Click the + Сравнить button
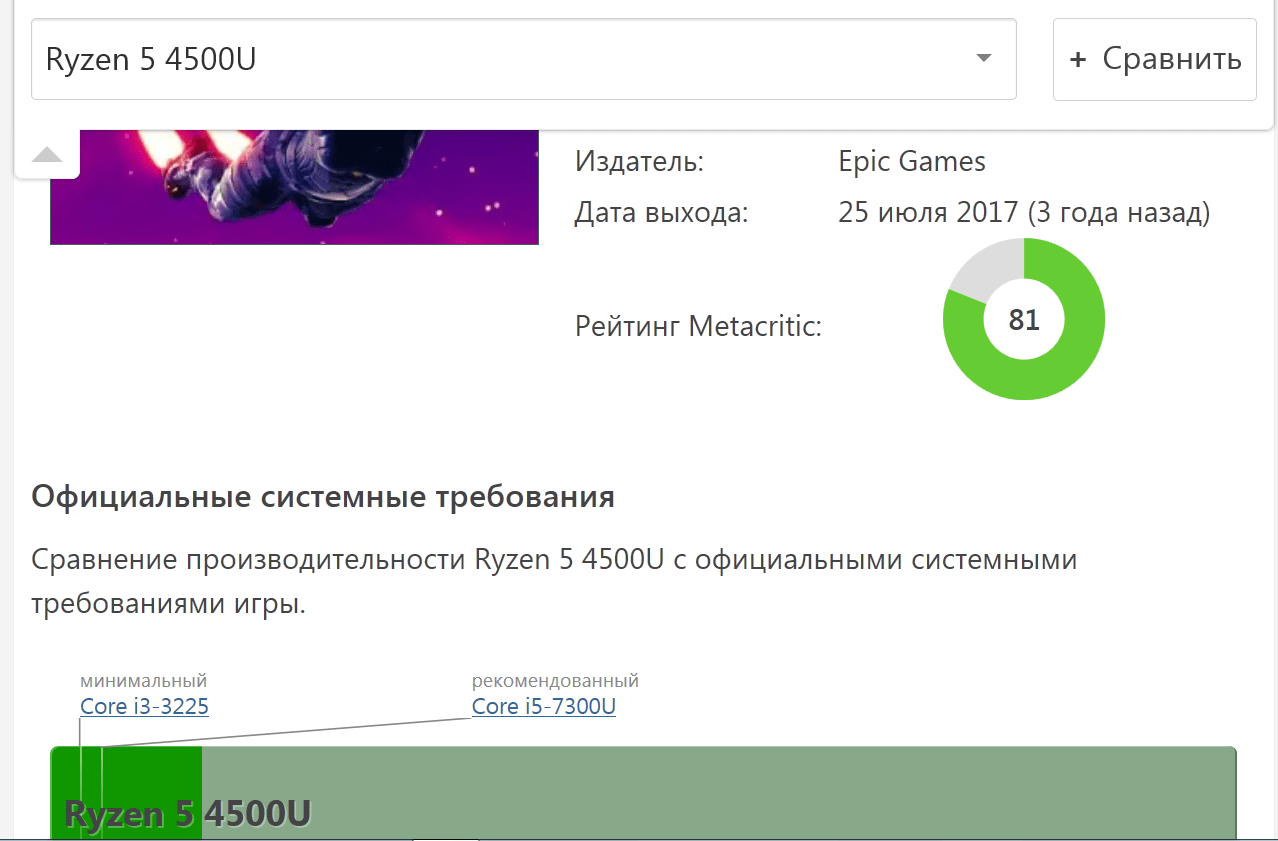The image size is (1278, 841). (x=1155, y=59)
